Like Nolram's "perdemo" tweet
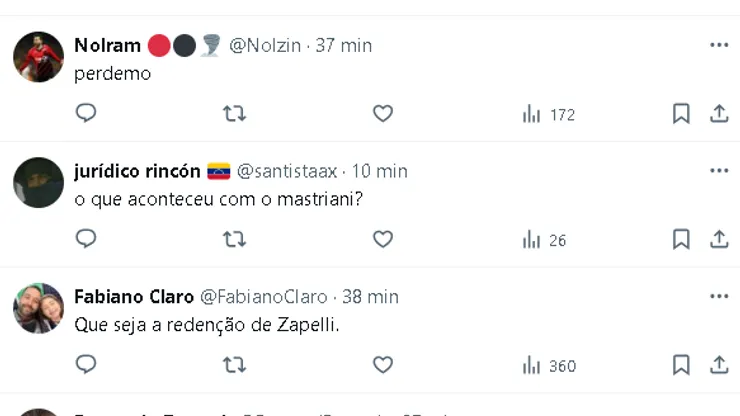Image resolution: width=740 pixels, height=416 pixels. click(x=383, y=114)
